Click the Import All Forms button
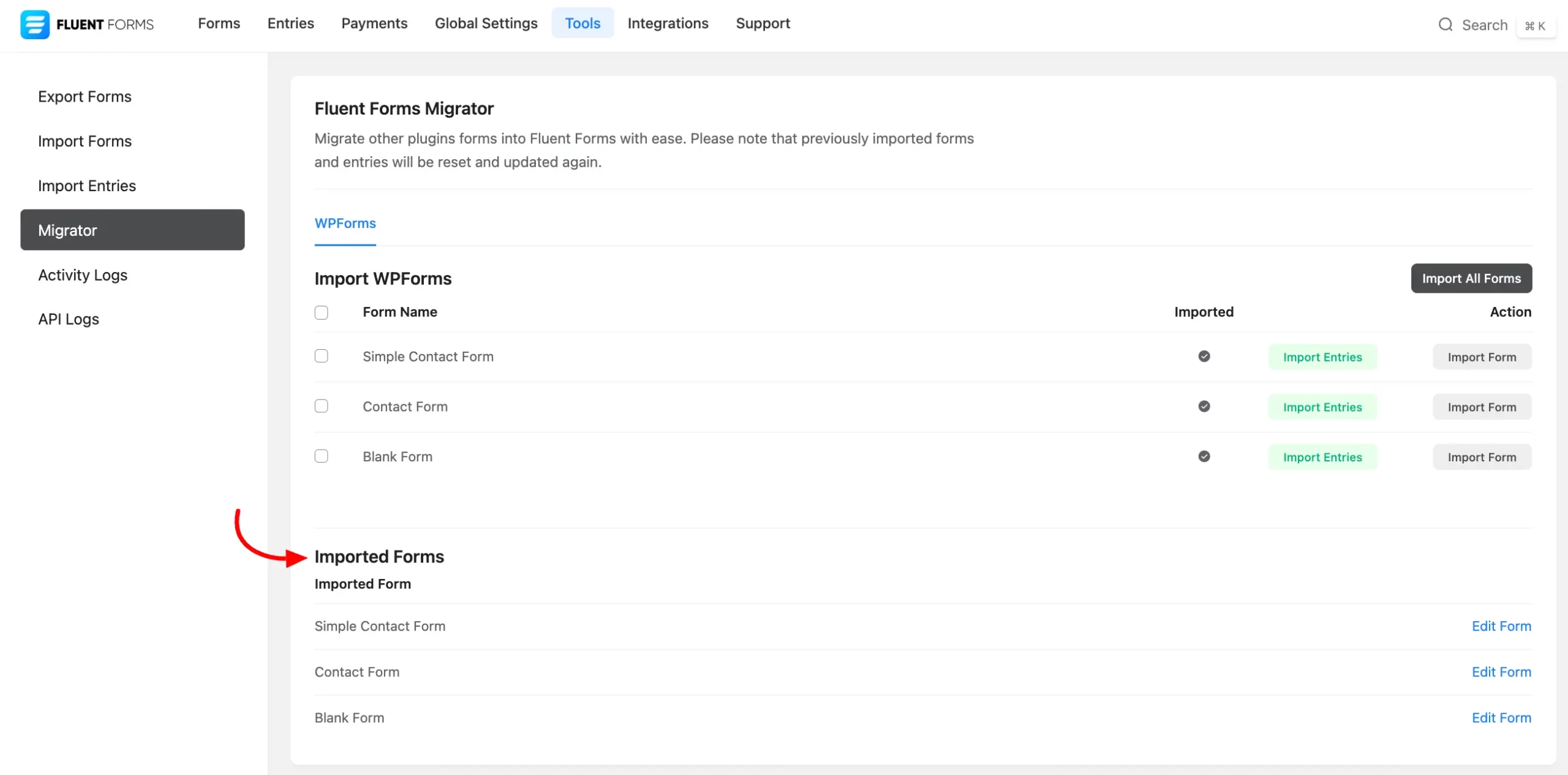This screenshot has height=775, width=1568. click(1471, 278)
